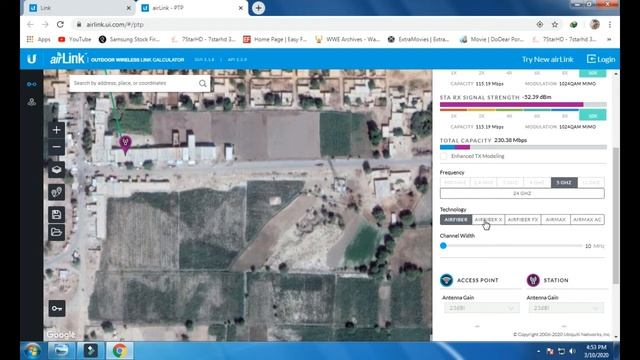
Task: Open Movie | DoDear Por... bookmark
Action: point(491,39)
